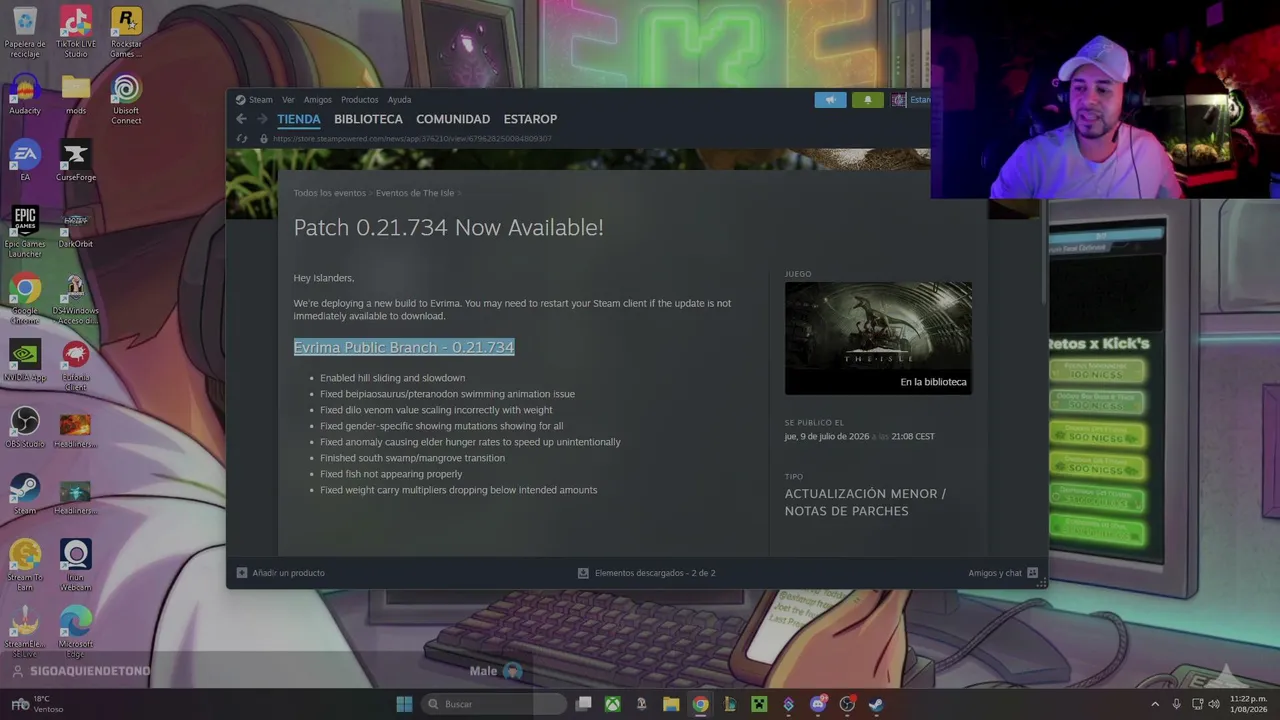Click 'Añadir un producto' in Steam footer

click(x=288, y=573)
